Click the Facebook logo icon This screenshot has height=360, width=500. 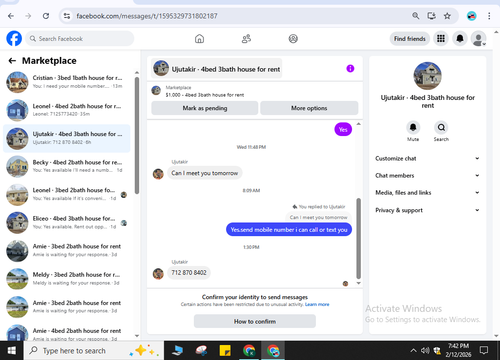[x=14, y=39]
